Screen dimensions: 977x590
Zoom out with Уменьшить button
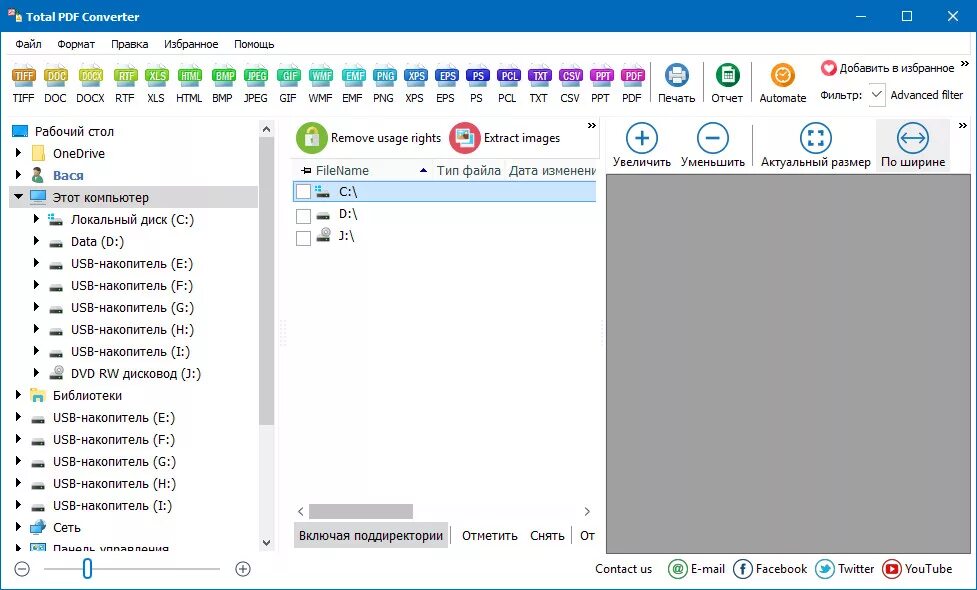tap(713, 146)
